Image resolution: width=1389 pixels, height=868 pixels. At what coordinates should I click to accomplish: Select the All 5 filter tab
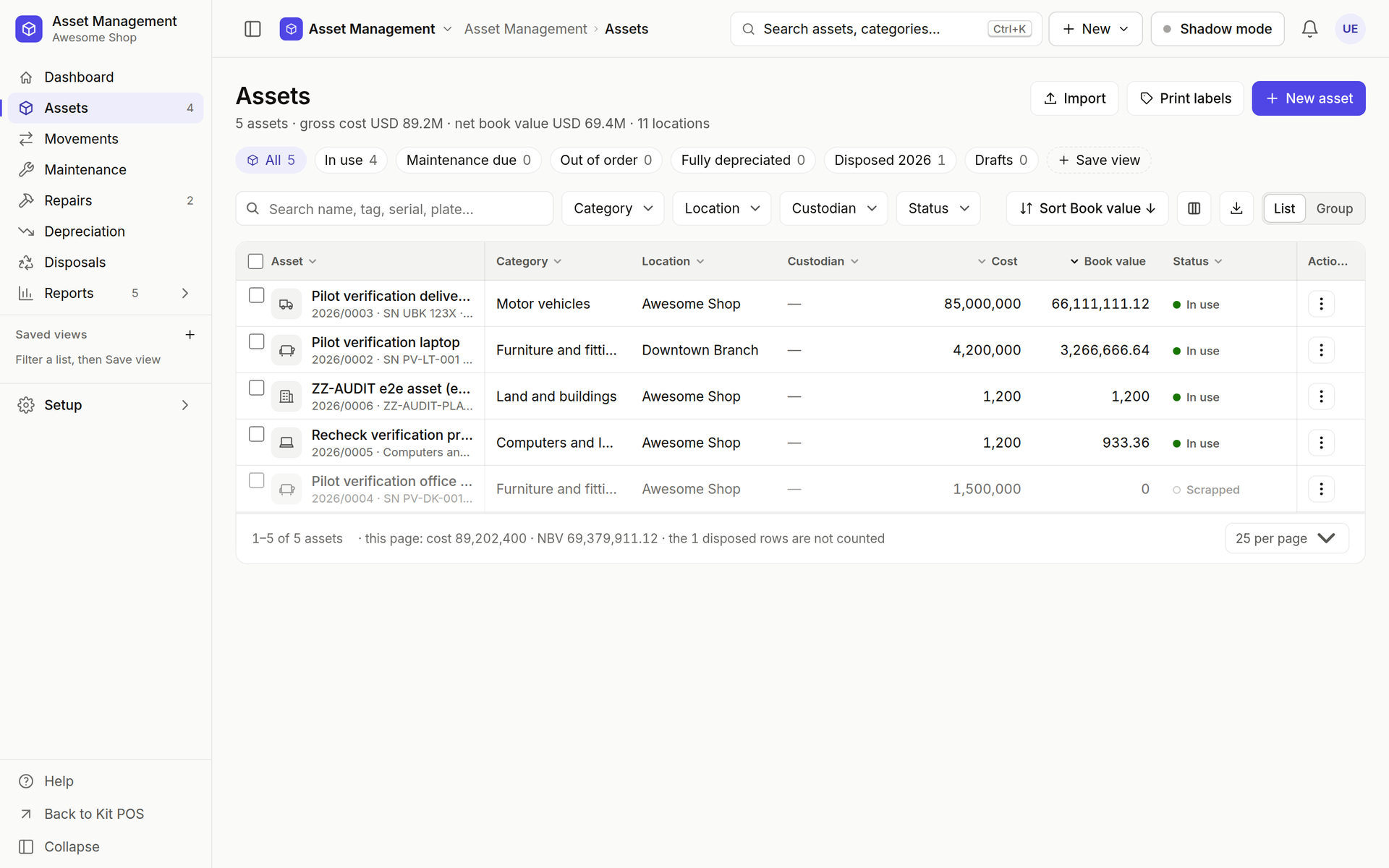(x=271, y=160)
